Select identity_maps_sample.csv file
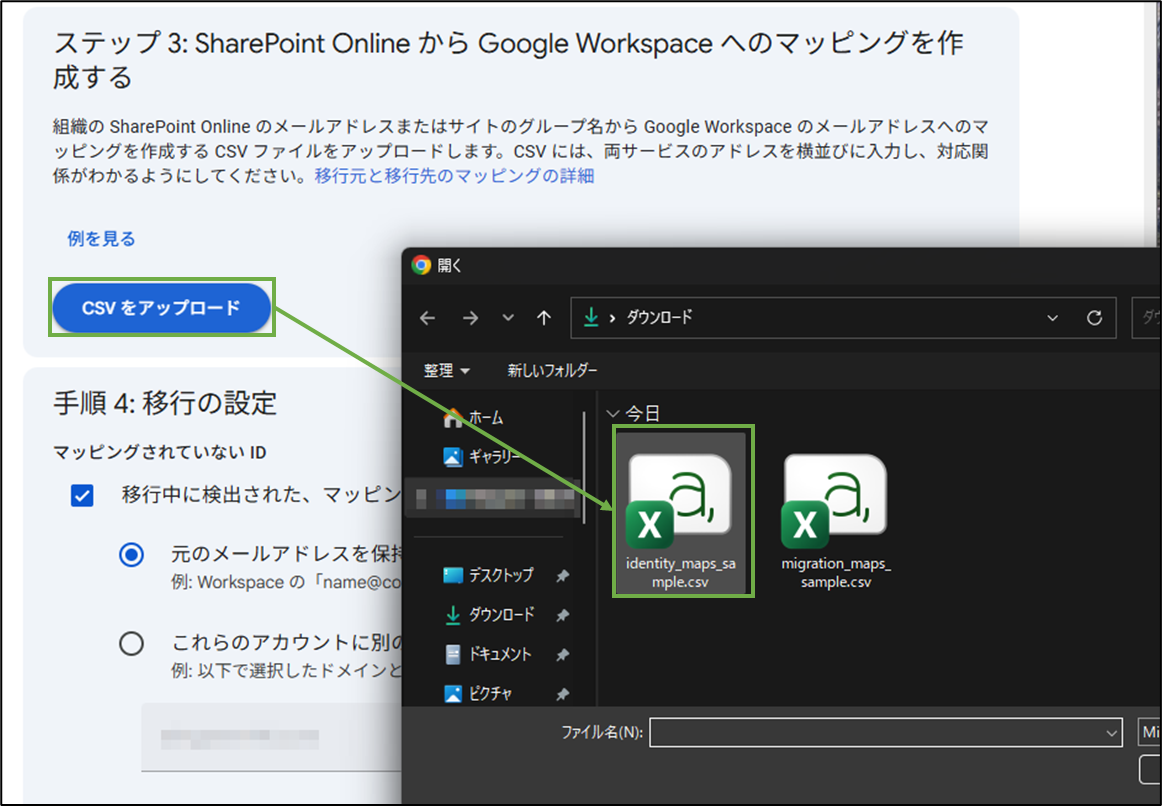 tap(681, 511)
